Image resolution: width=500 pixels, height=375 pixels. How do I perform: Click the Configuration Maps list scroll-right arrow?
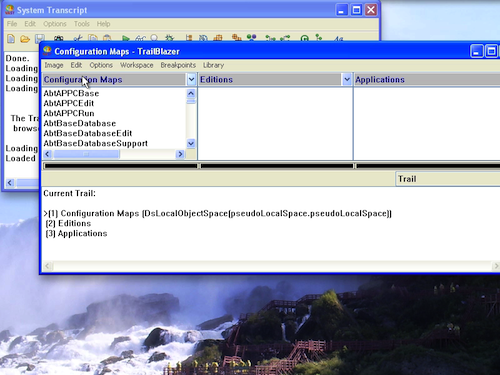point(180,154)
